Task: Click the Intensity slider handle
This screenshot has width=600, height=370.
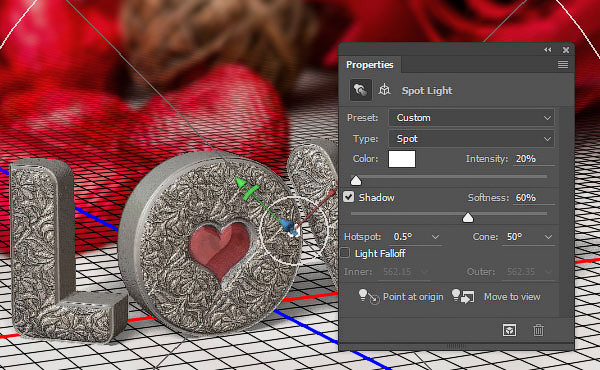Action: coord(356,180)
